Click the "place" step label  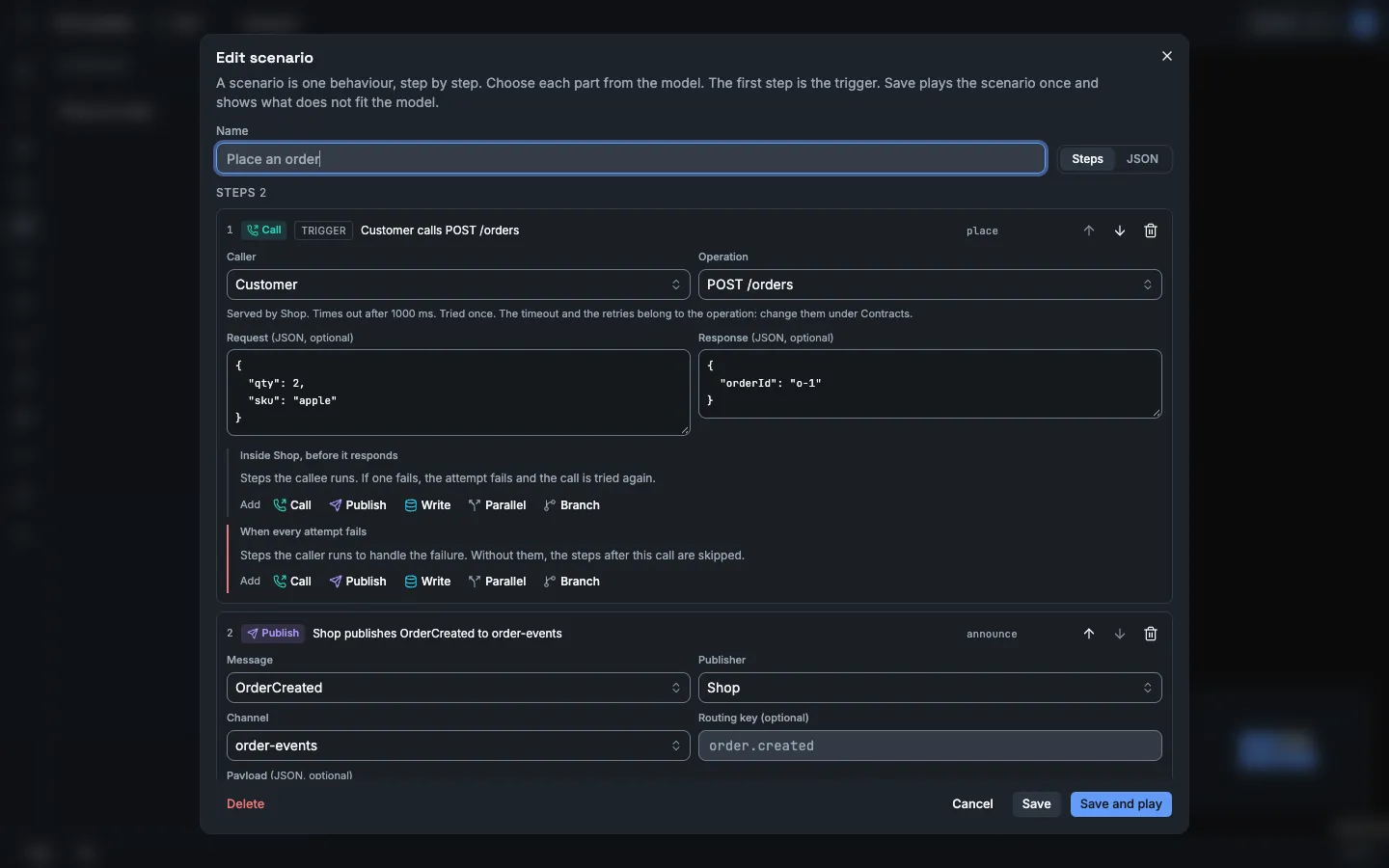[982, 231]
